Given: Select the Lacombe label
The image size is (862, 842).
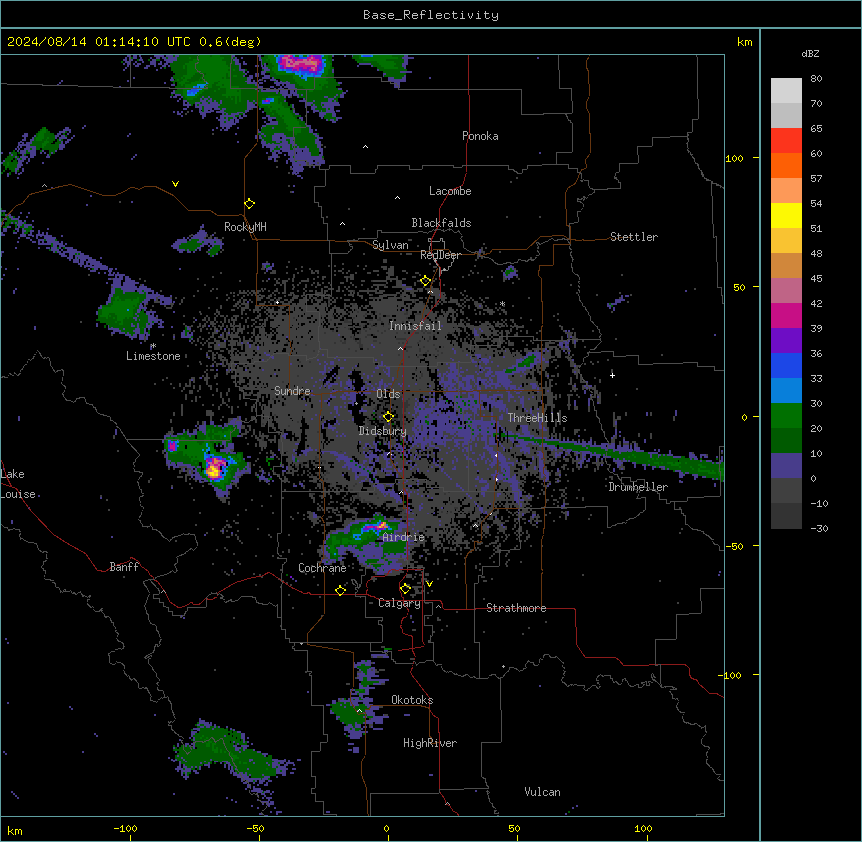Looking at the screenshot, I should pos(450,191).
